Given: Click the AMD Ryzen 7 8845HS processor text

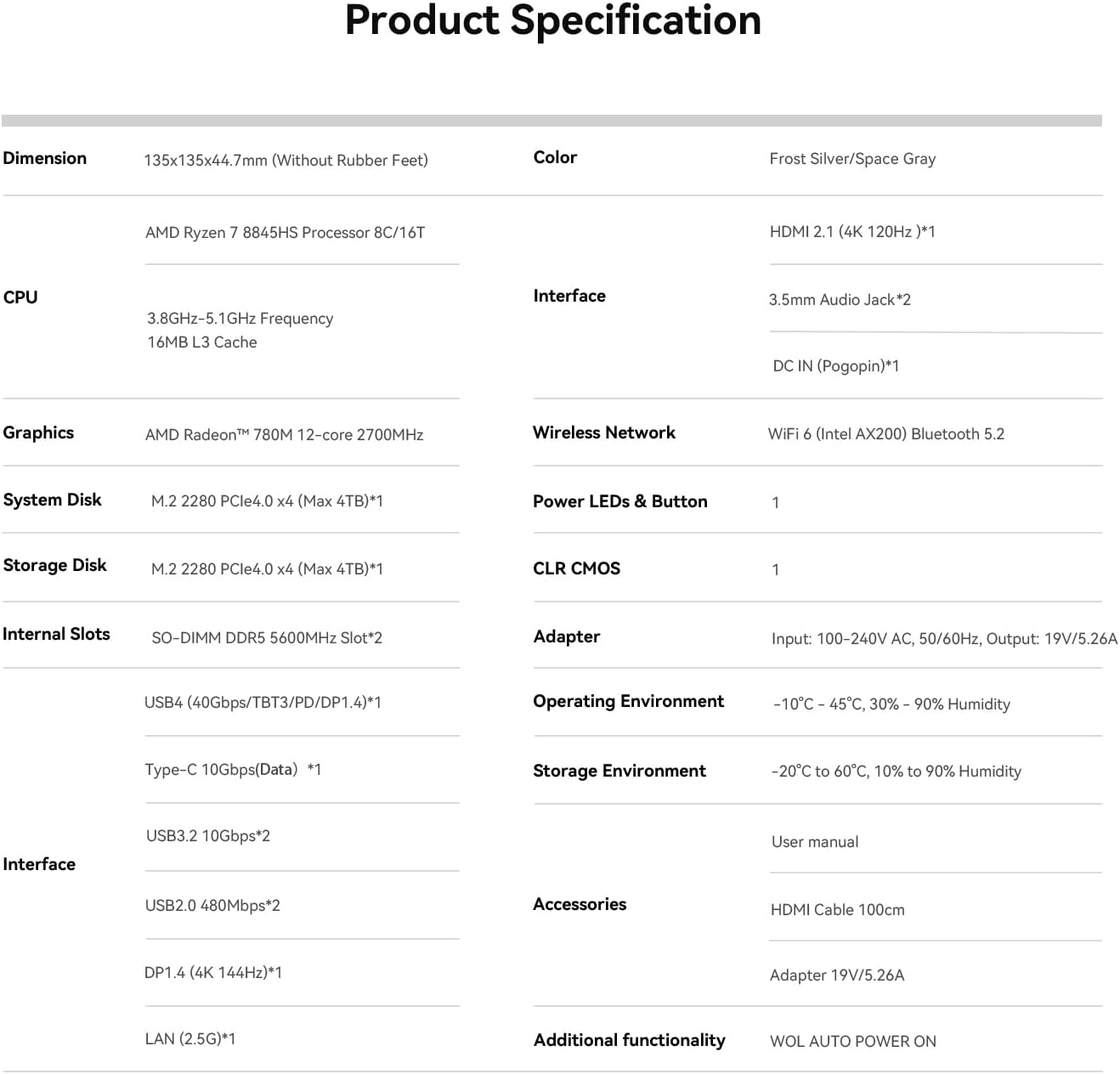Looking at the screenshot, I should [285, 233].
